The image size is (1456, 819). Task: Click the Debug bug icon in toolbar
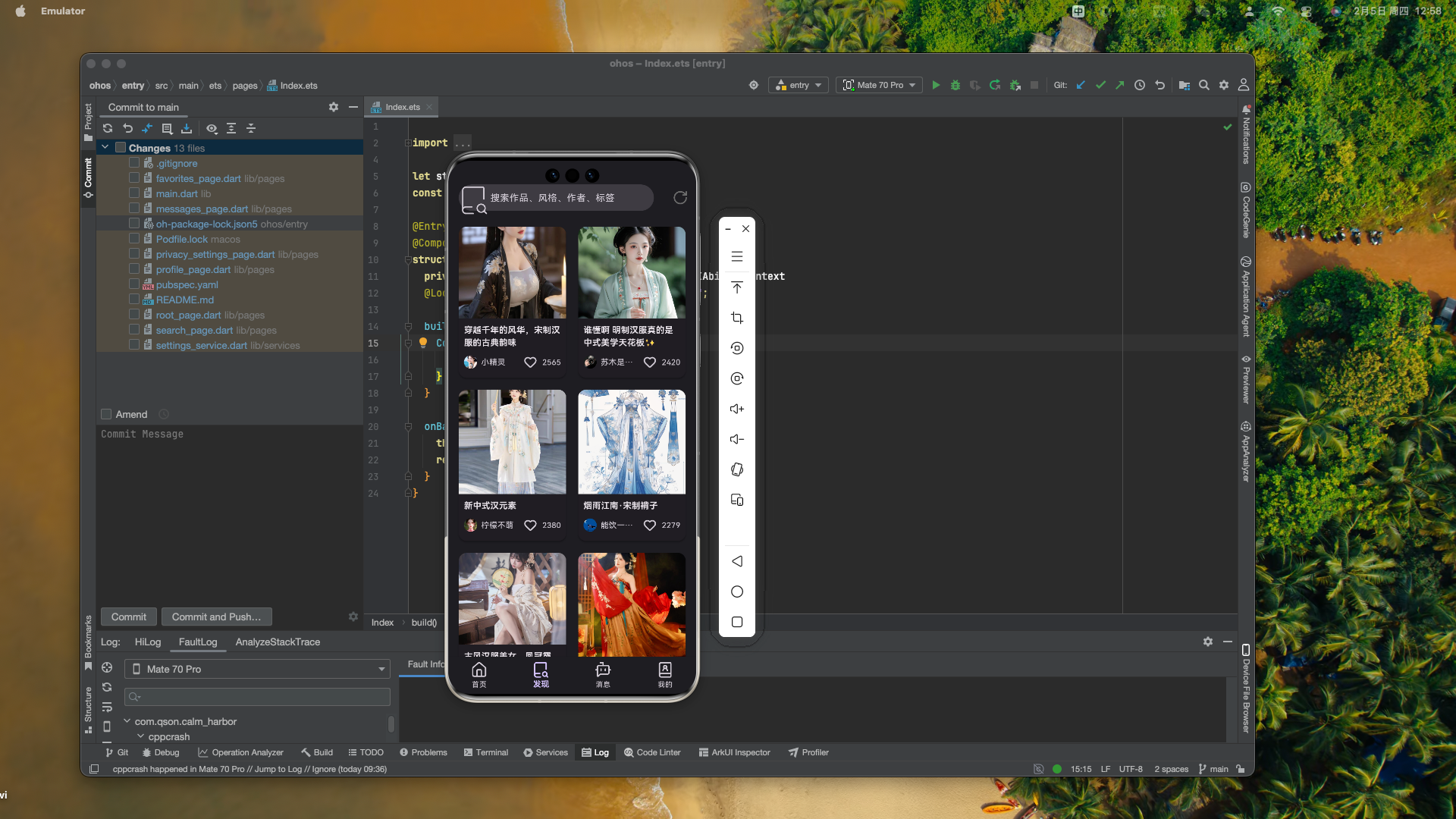click(x=955, y=85)
